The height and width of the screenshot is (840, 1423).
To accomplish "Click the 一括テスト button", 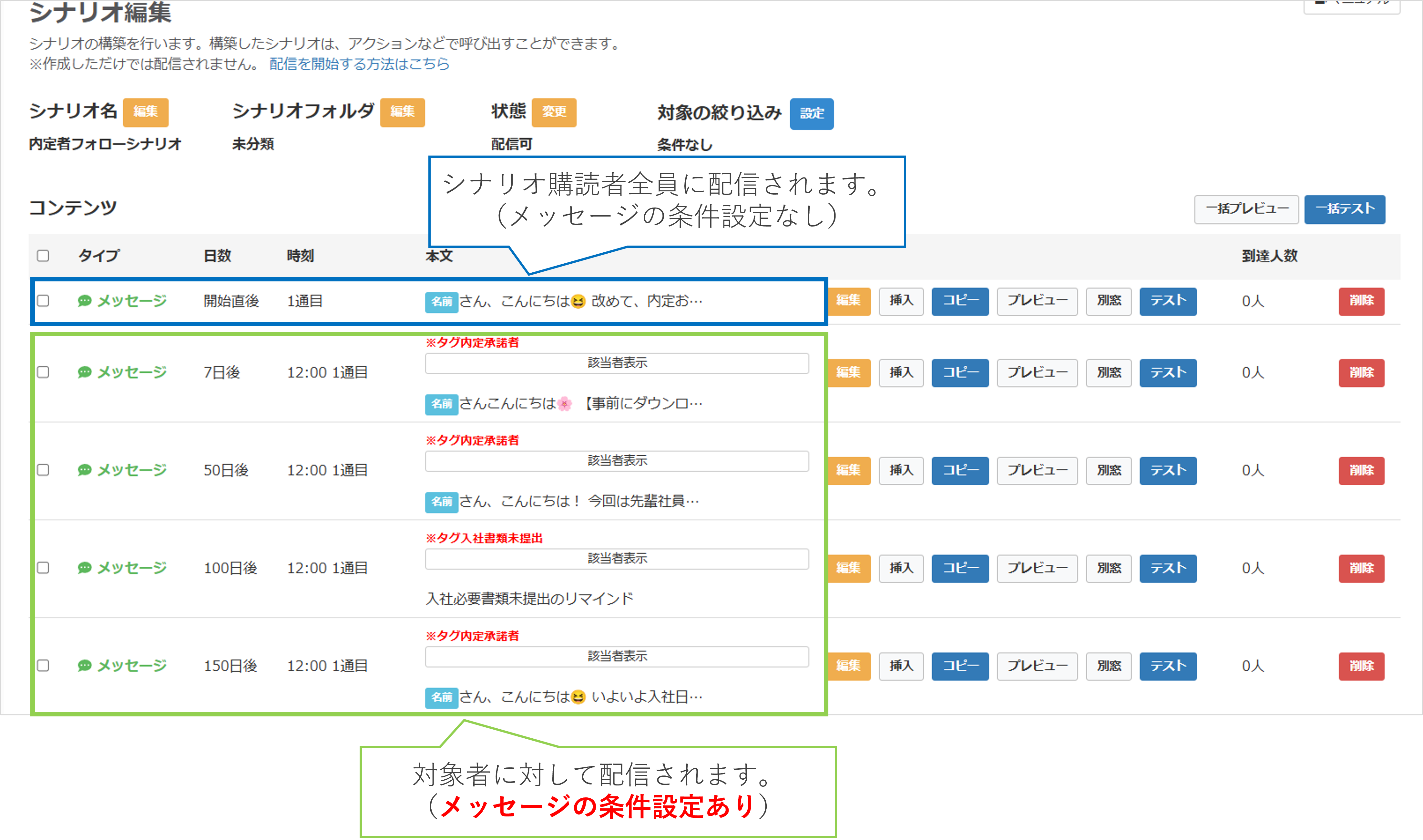I will click(x=1344, y=209).
